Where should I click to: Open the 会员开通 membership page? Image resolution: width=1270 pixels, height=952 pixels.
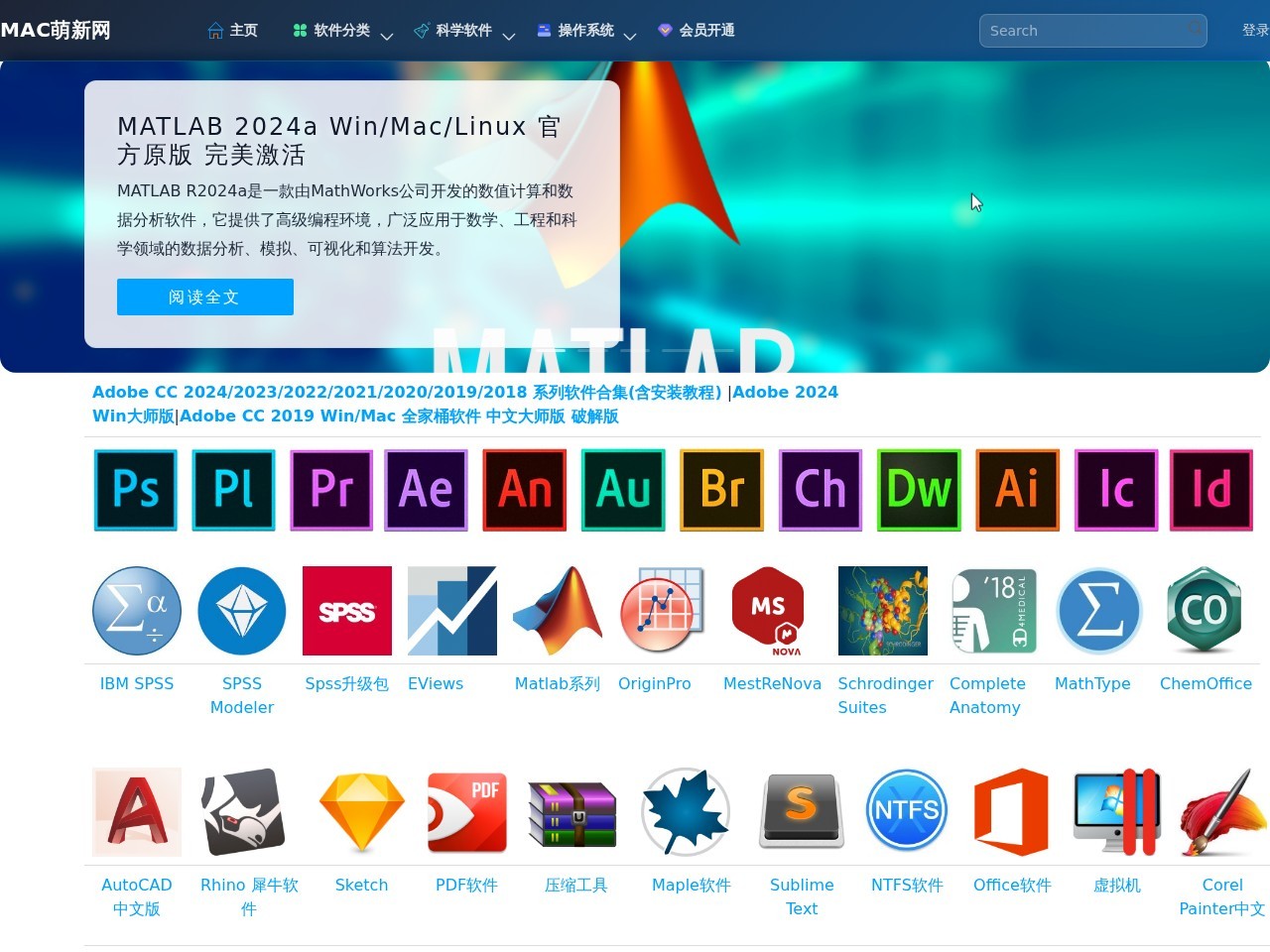click(x=697, y=31)
